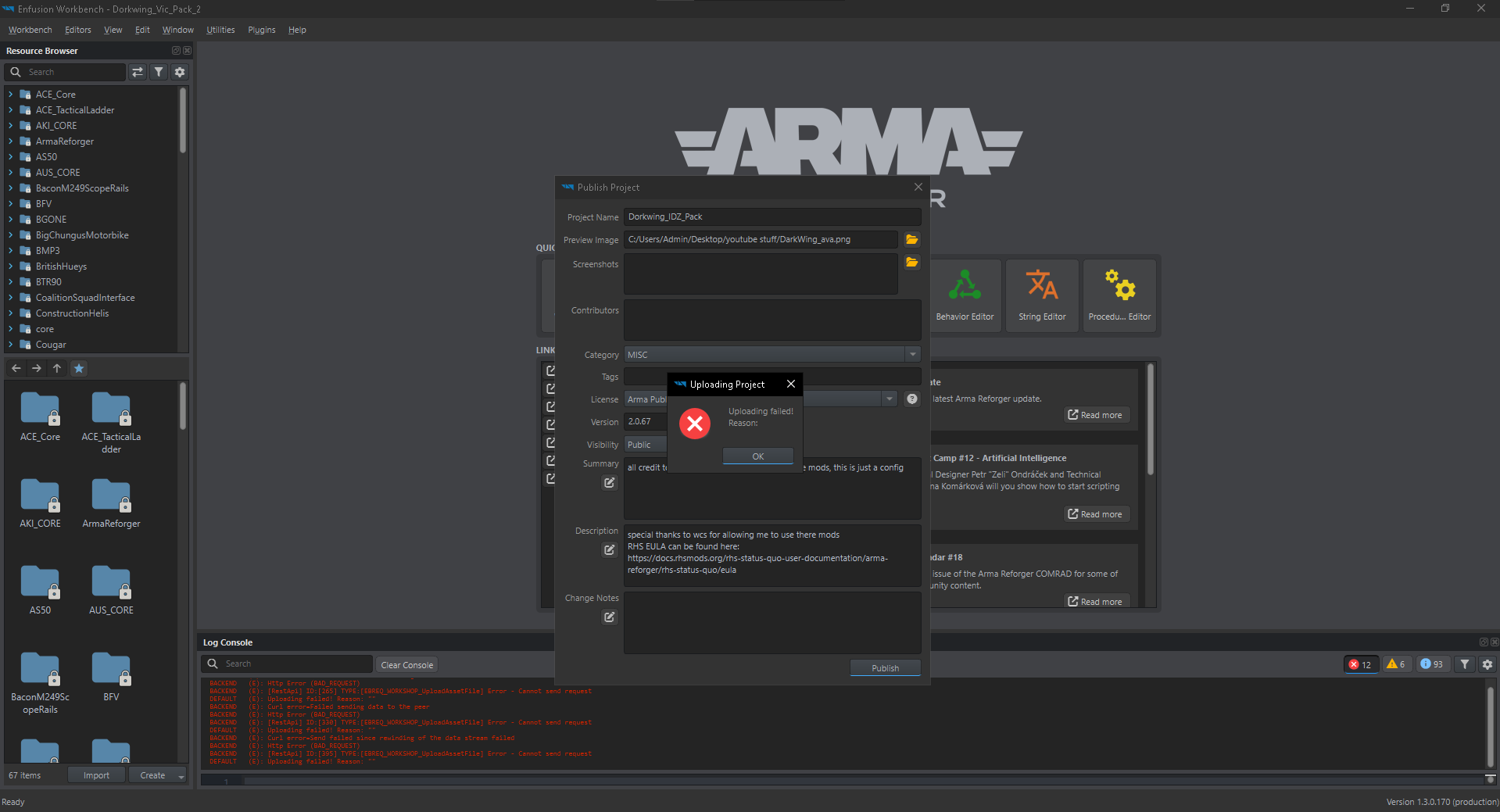Edit the Change Notes text

tap(610, 617)
